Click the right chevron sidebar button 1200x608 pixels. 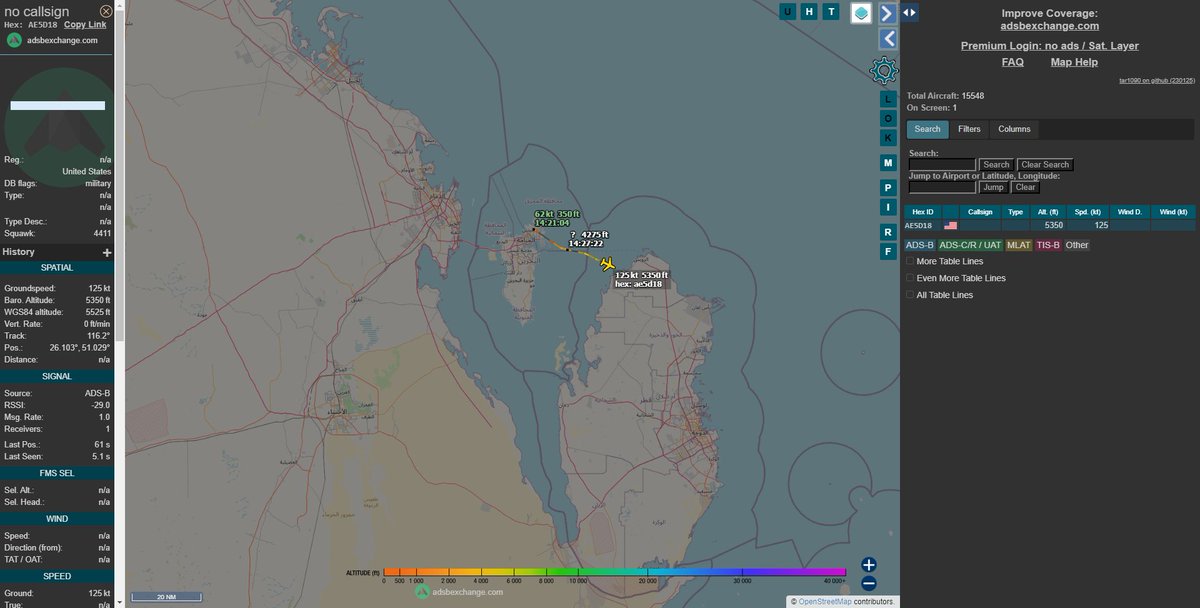[x=887, y=12]
